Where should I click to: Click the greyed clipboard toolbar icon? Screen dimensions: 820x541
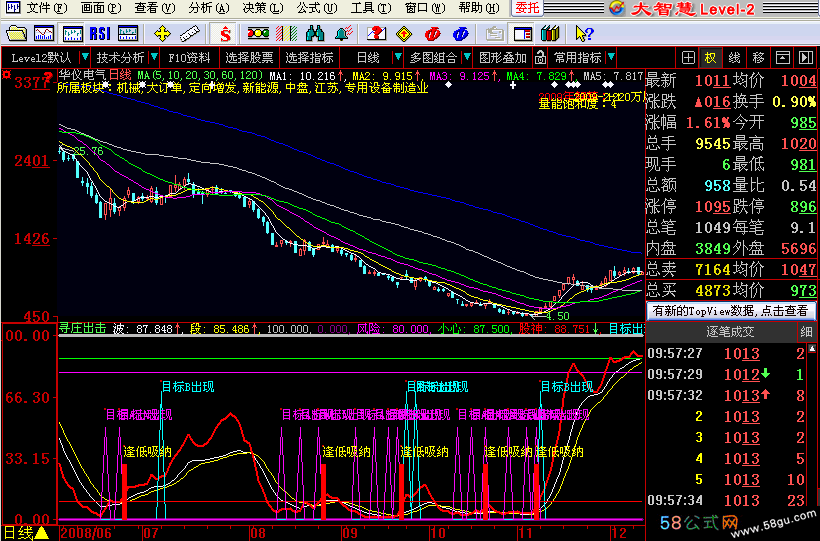point(494,34)
